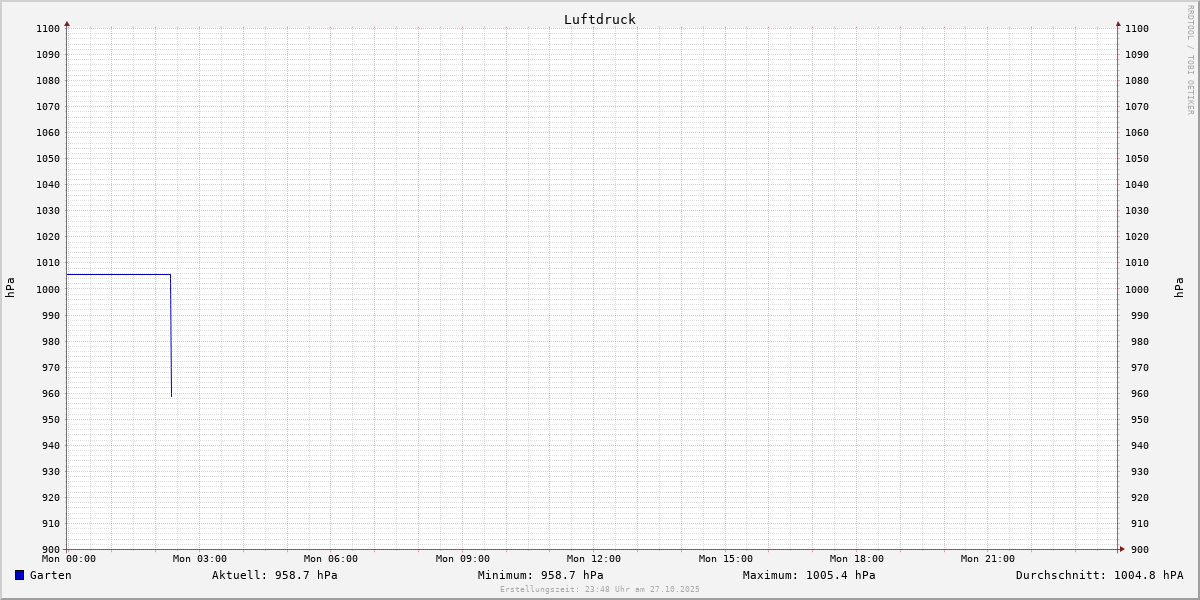Click the blue Garten legend color square
The width and height of the screenshot is (1200, 600).
19,575
